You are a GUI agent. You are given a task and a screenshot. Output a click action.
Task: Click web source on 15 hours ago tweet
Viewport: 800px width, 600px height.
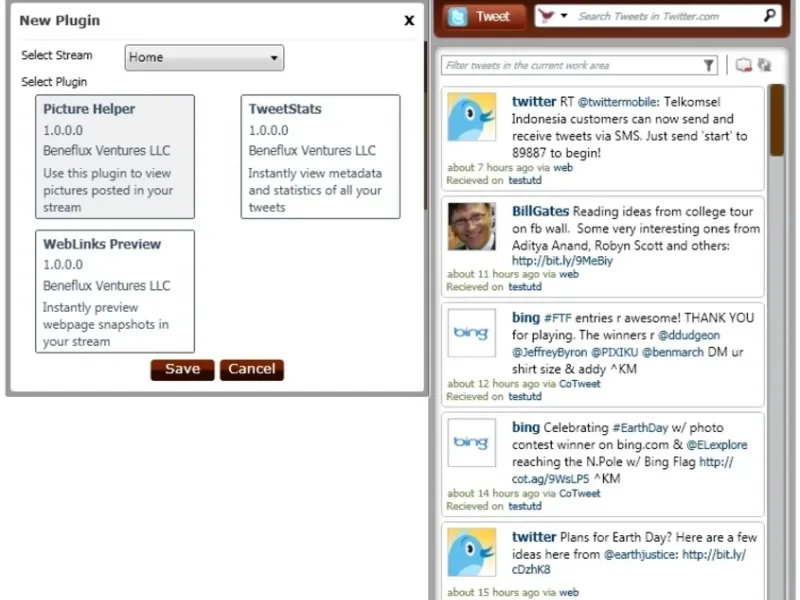tap(568, 592)
